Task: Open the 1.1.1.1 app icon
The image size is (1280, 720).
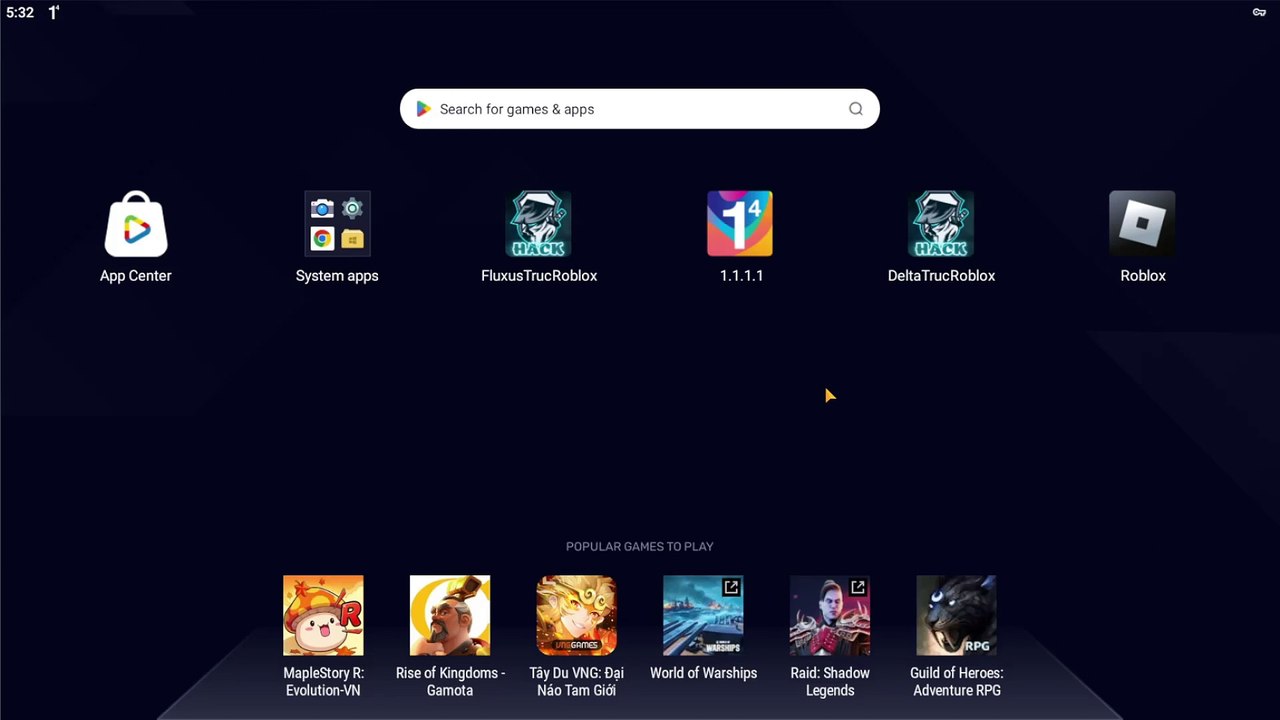Action: coord(740,225)
